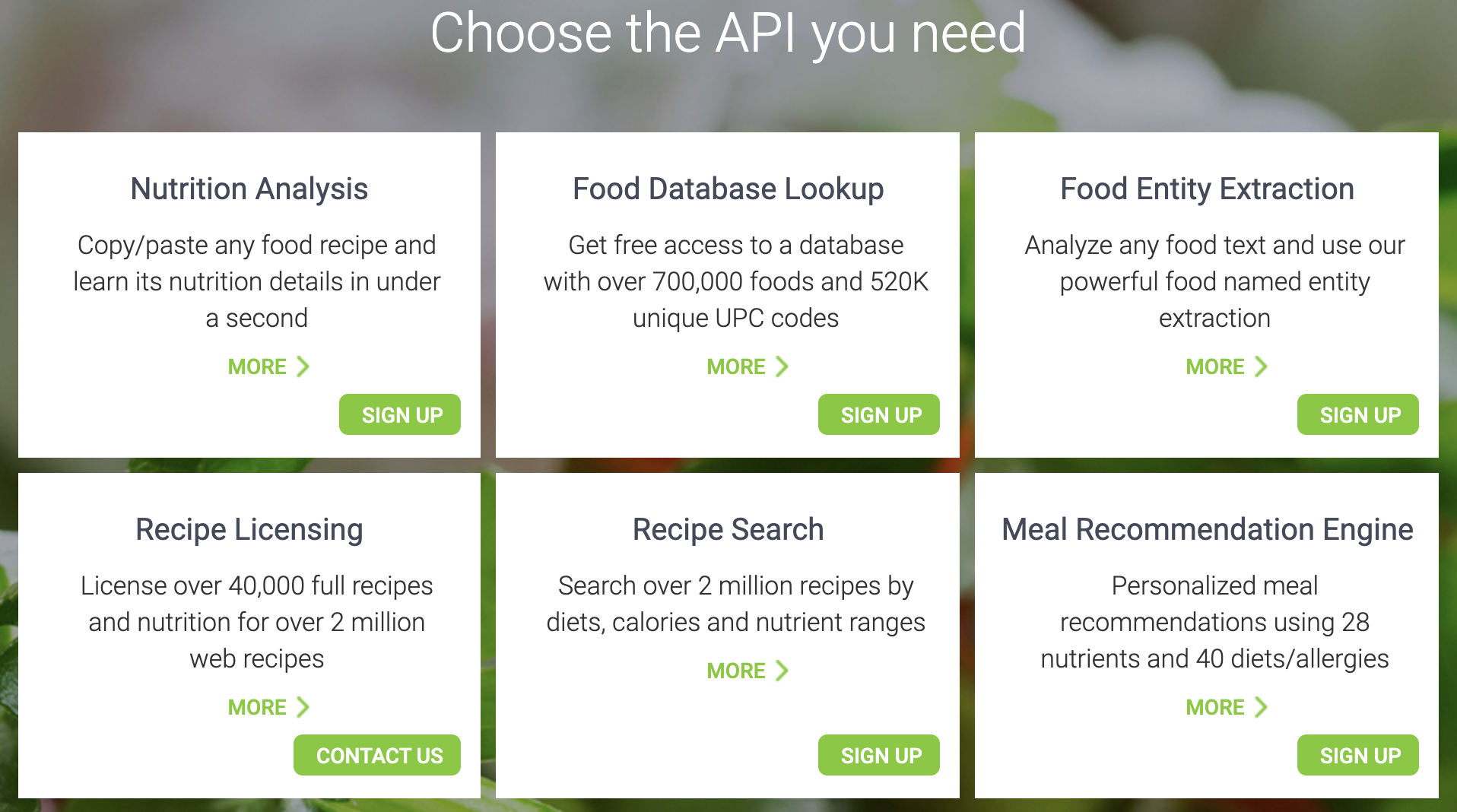Screen dimensions: 1457x812
Task: Open MORE link under Recipe Licensing
Action: pos(257,707)
